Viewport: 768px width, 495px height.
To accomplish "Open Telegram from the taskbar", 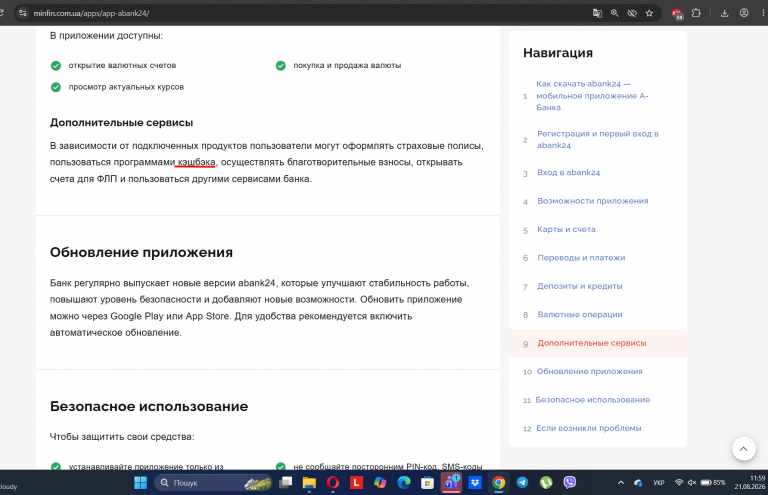I will (522, 483).
